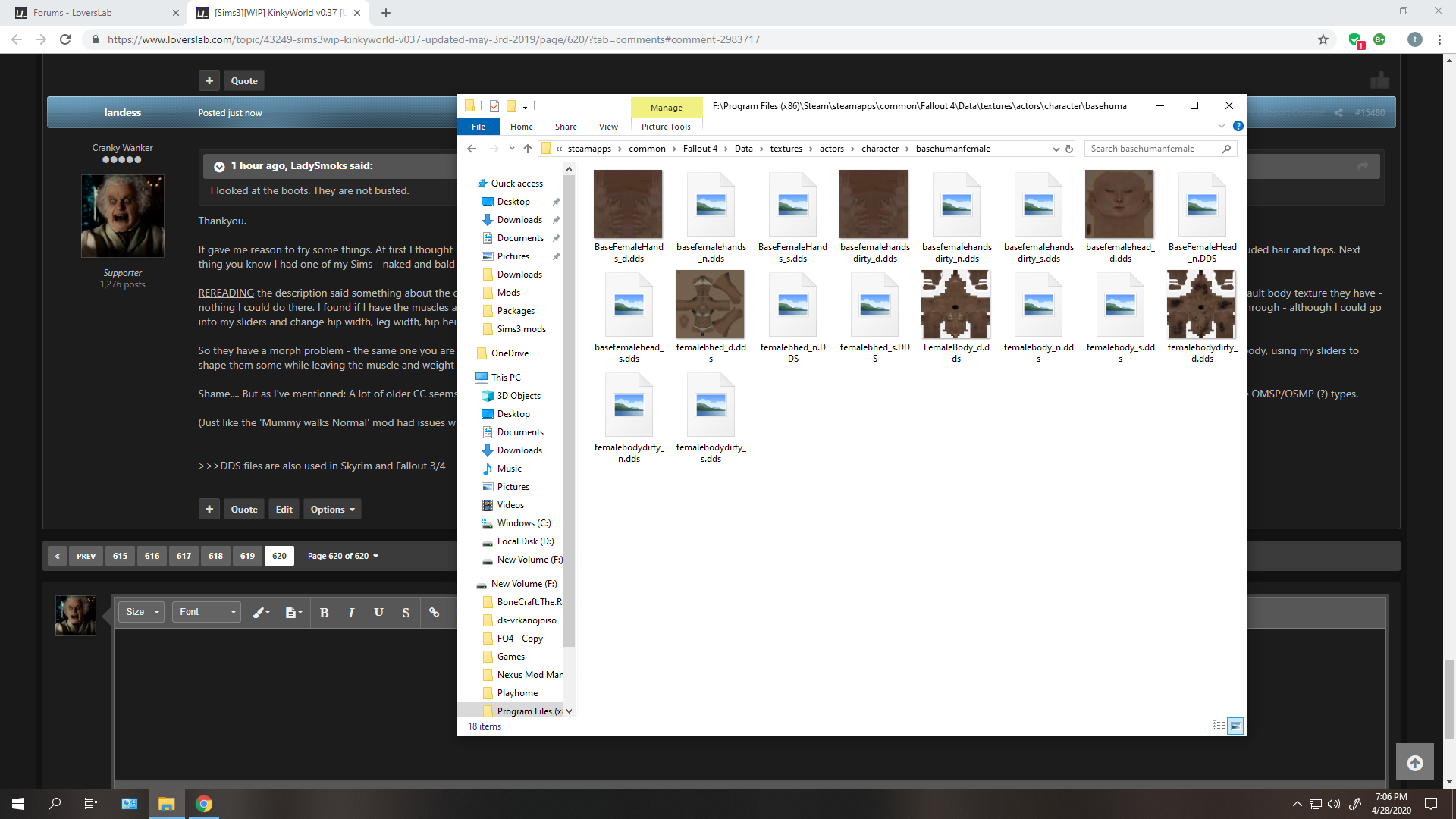Apply strikethrough in the reply editor

point(406,613)
